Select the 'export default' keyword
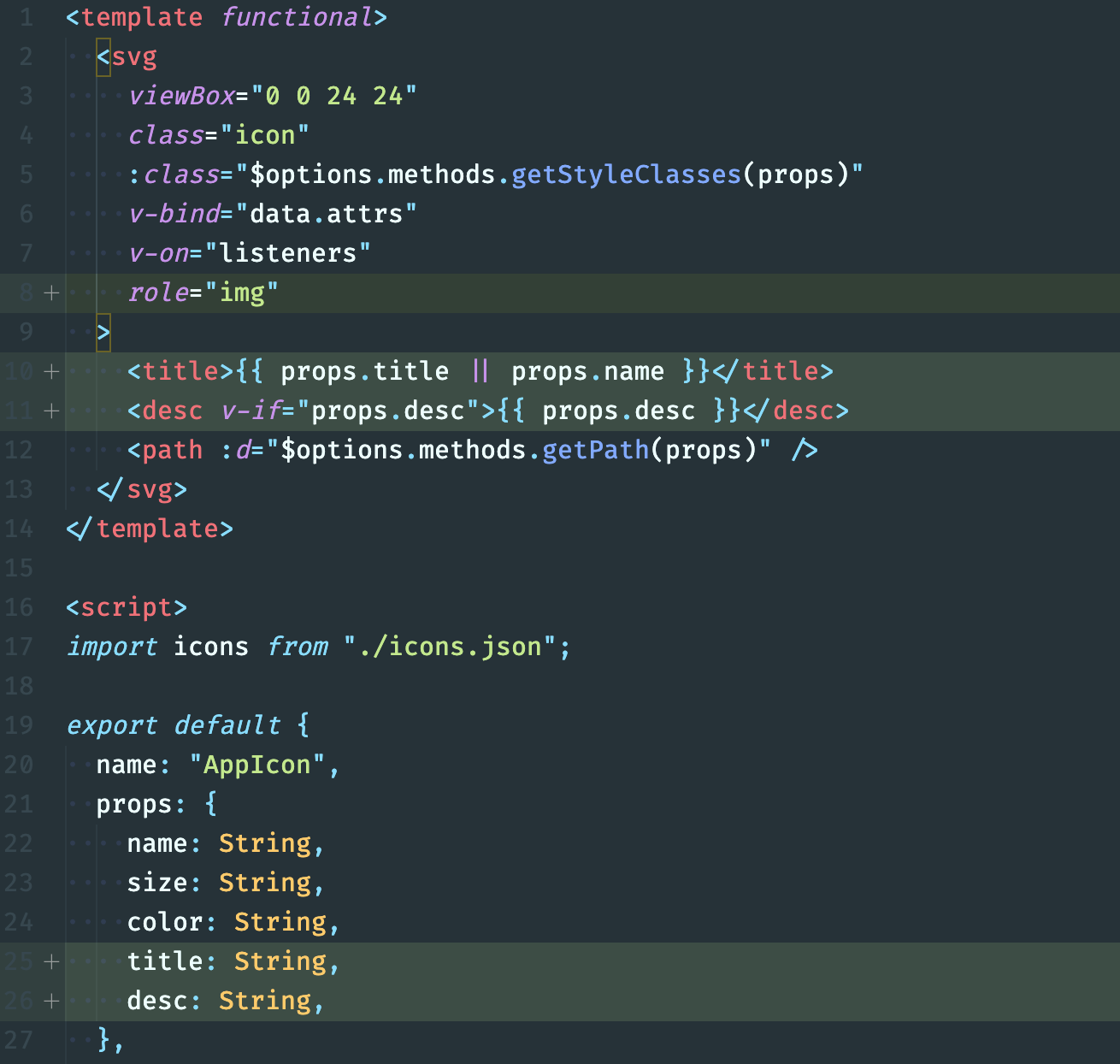The height and width of the screenshot is (1064, 1120). [x=173, y=725]
